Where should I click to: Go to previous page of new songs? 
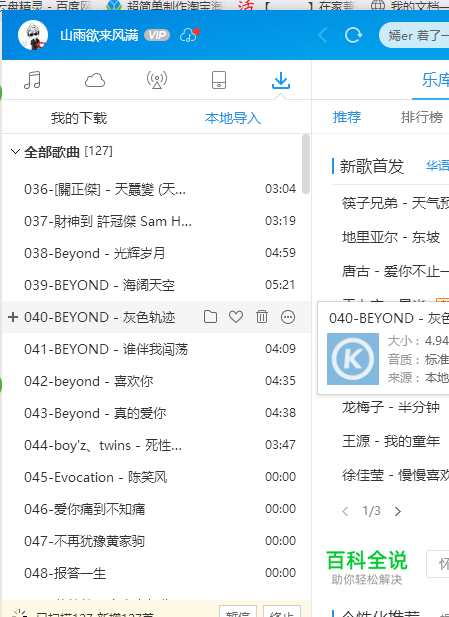click(346, 511)
